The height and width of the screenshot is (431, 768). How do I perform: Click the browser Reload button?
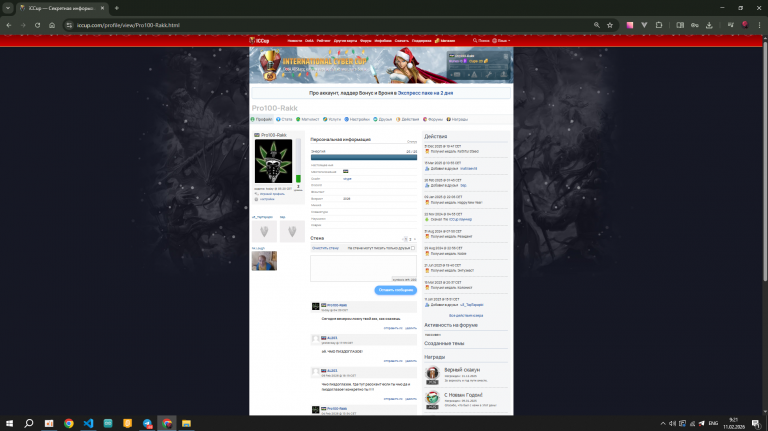coord(37,25)
